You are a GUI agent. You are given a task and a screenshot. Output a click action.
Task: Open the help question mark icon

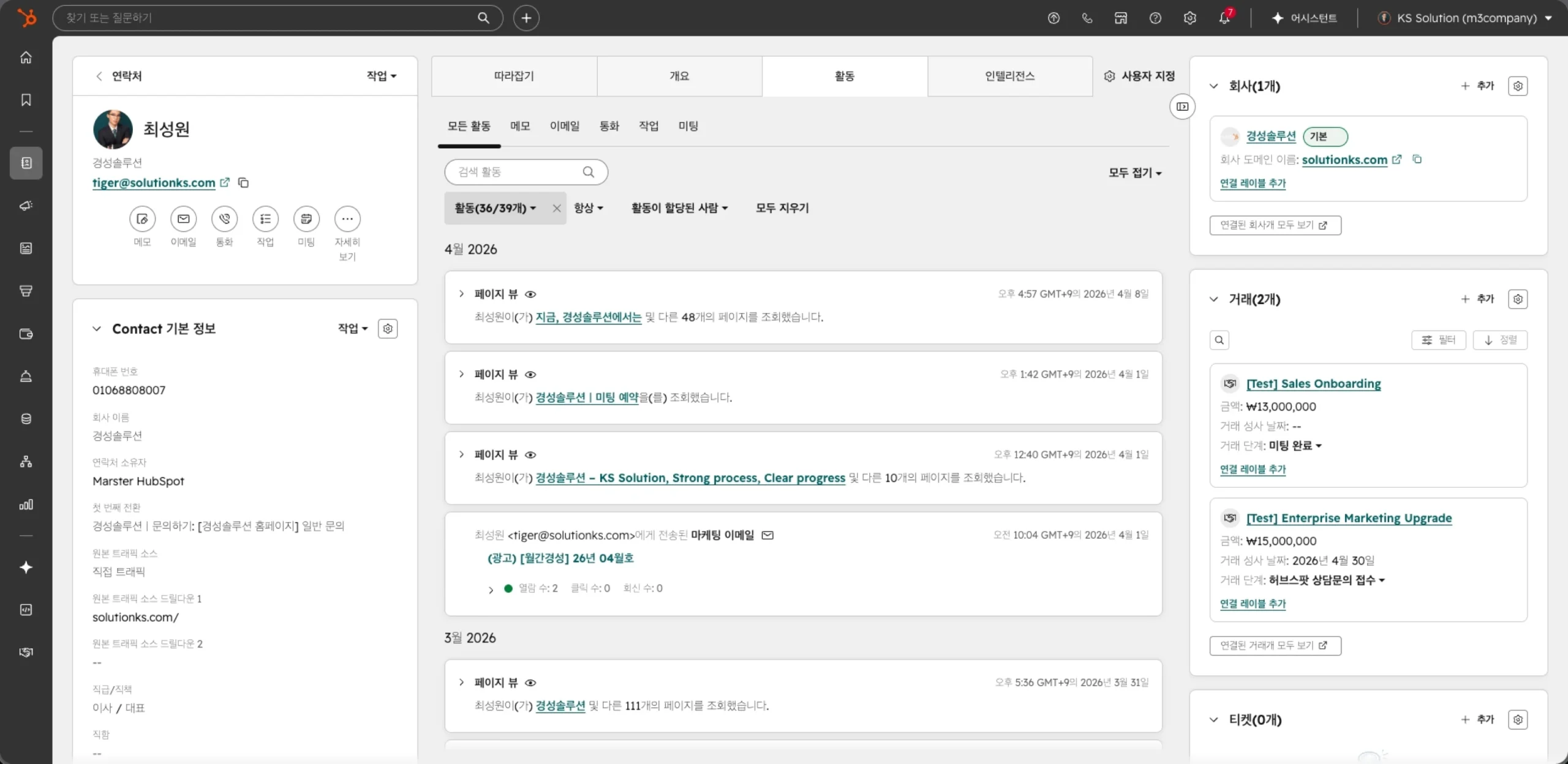[1155, 18]
